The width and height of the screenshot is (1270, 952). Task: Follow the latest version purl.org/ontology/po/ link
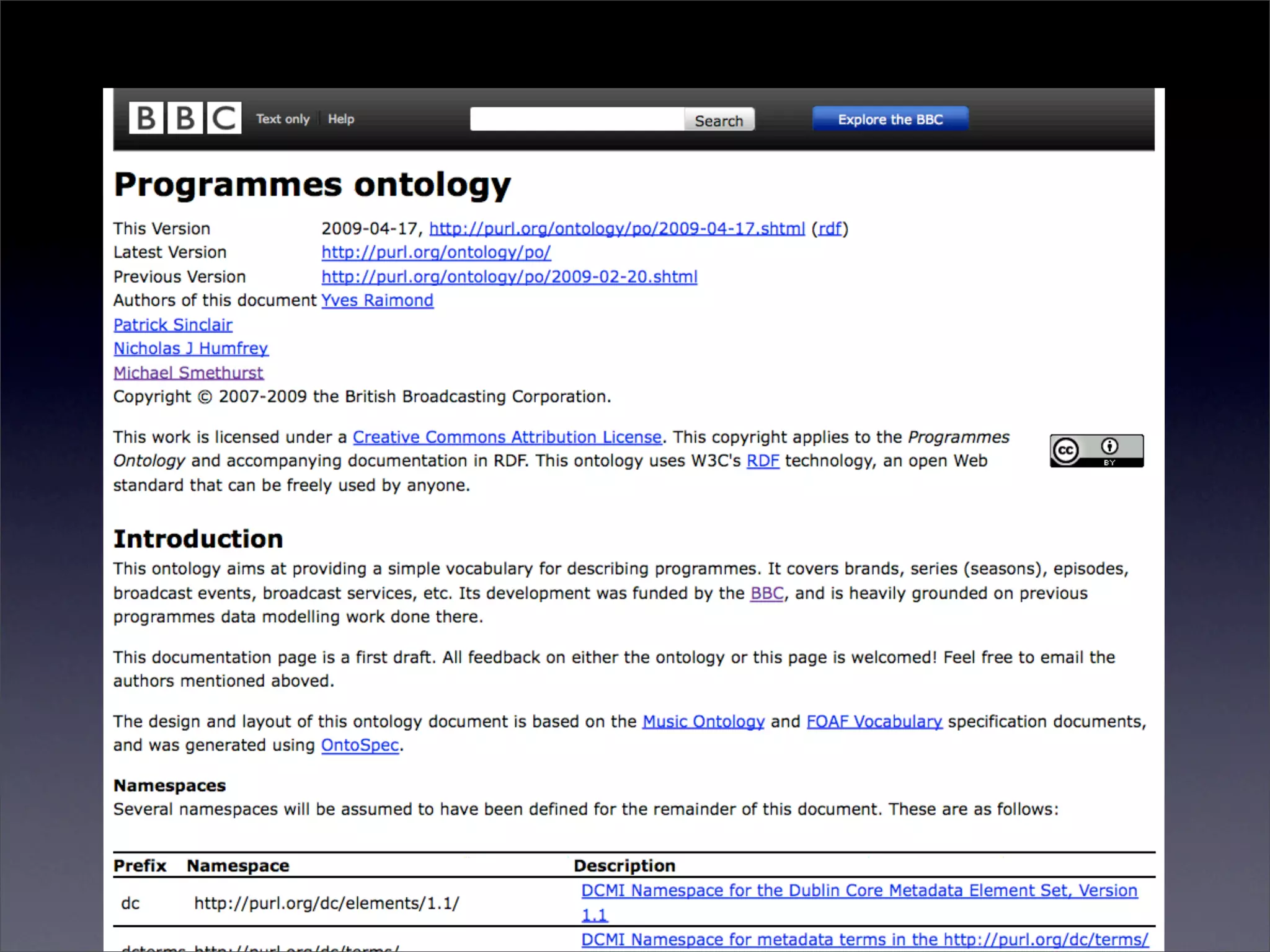(x=436, y=252)
